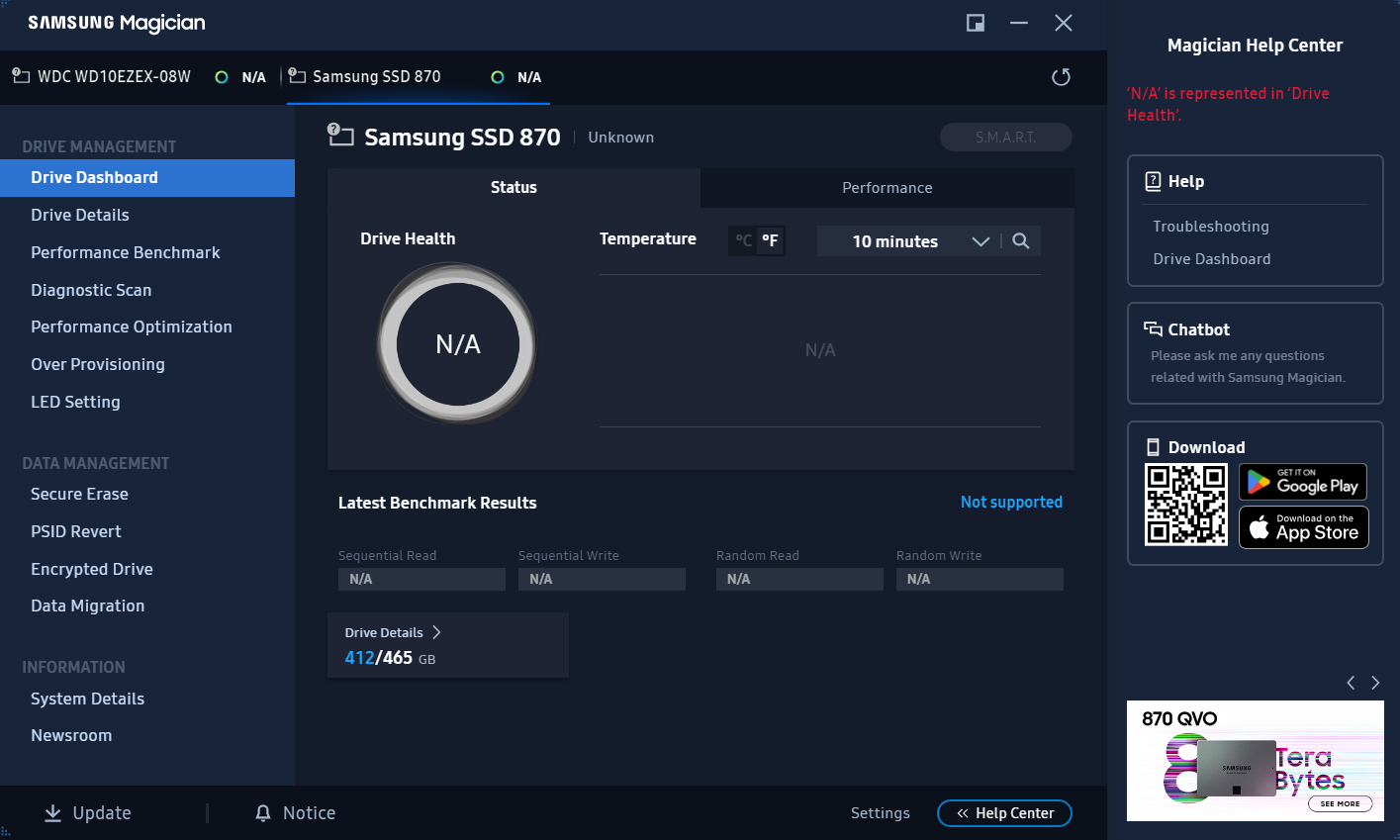Open Data Migration page
This screenshot has width=1400, height=840.
[88, 606]
